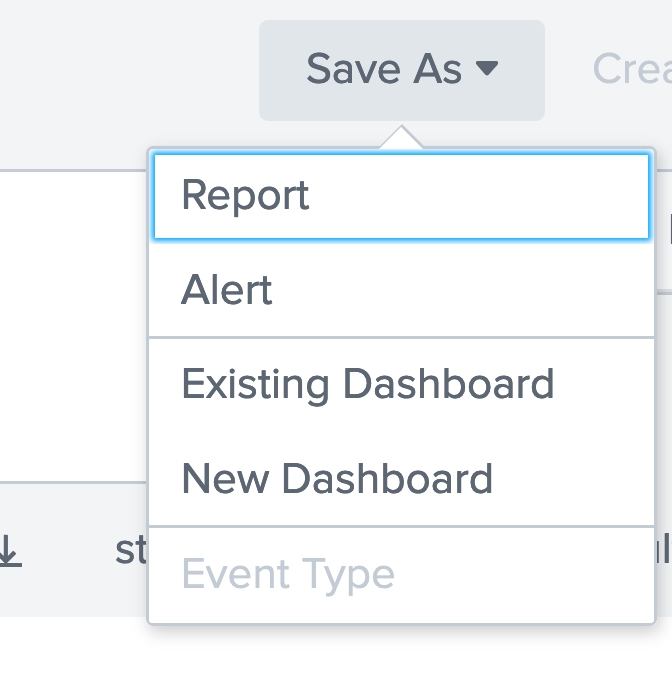Screen dimensions: 672x690
Task: Click the disabled Event Type save option
Action: coord(288,574)
